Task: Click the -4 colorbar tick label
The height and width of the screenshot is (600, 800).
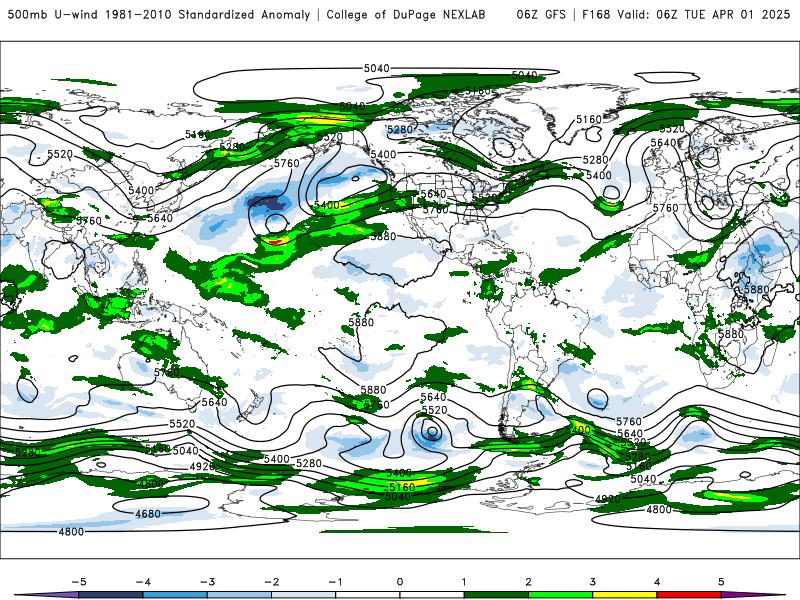Action: (143, 582)
